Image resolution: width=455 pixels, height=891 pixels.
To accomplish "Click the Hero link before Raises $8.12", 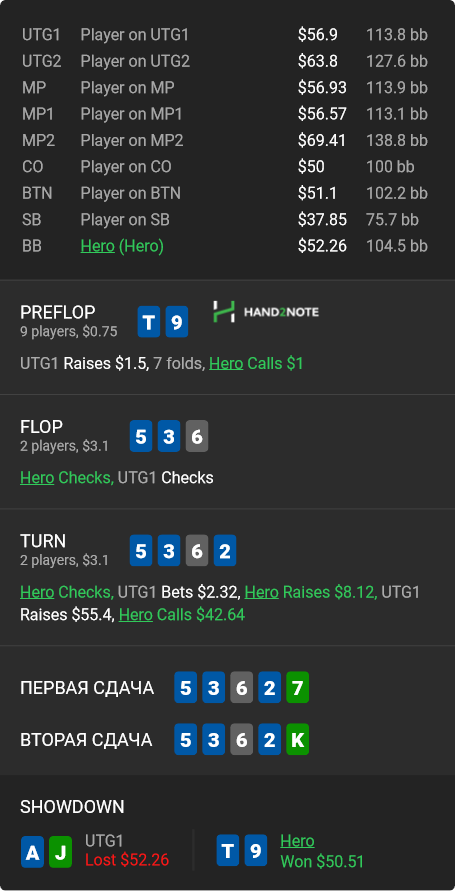I will click(261, 592).
